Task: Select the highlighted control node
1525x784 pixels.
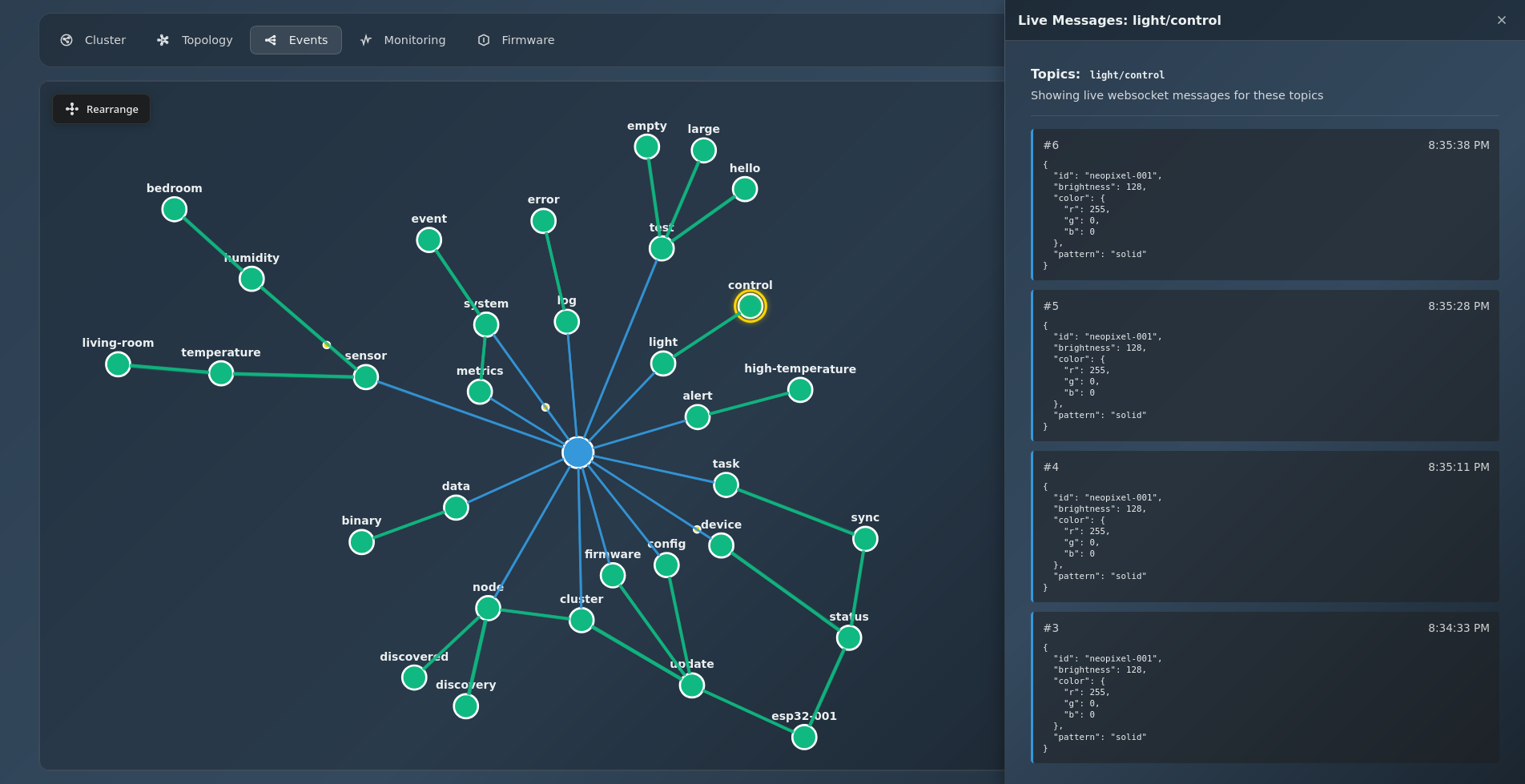Action: point(750,306)
